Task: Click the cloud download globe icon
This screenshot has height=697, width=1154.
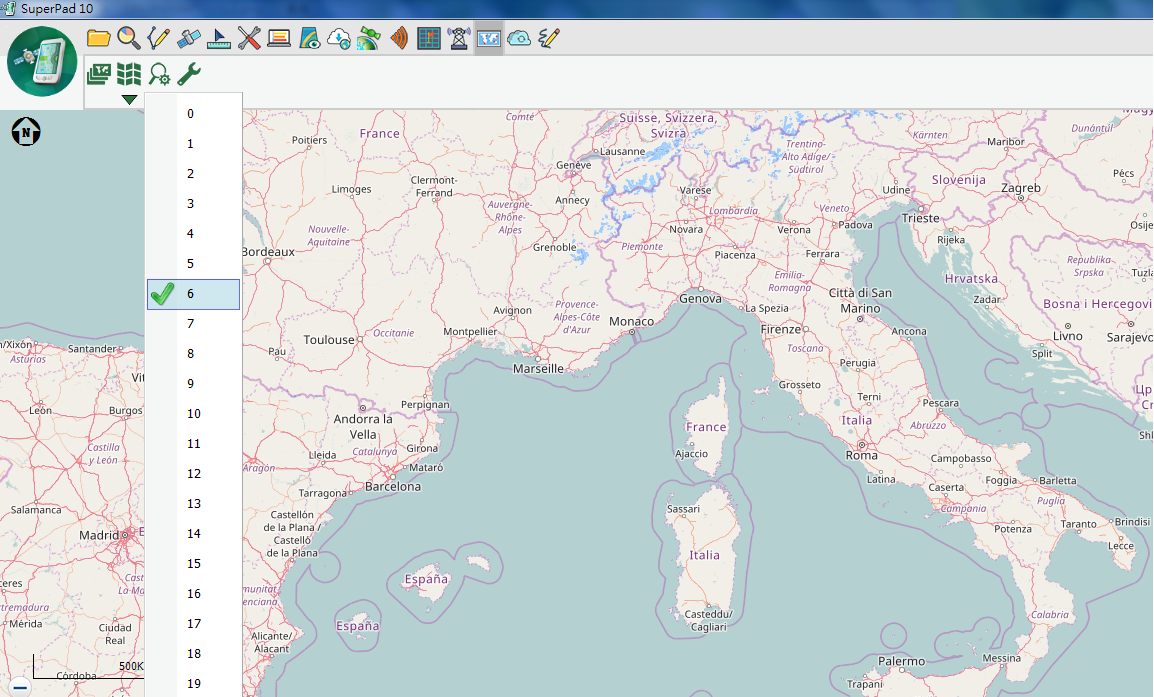Action: click(x=339, y=38)
